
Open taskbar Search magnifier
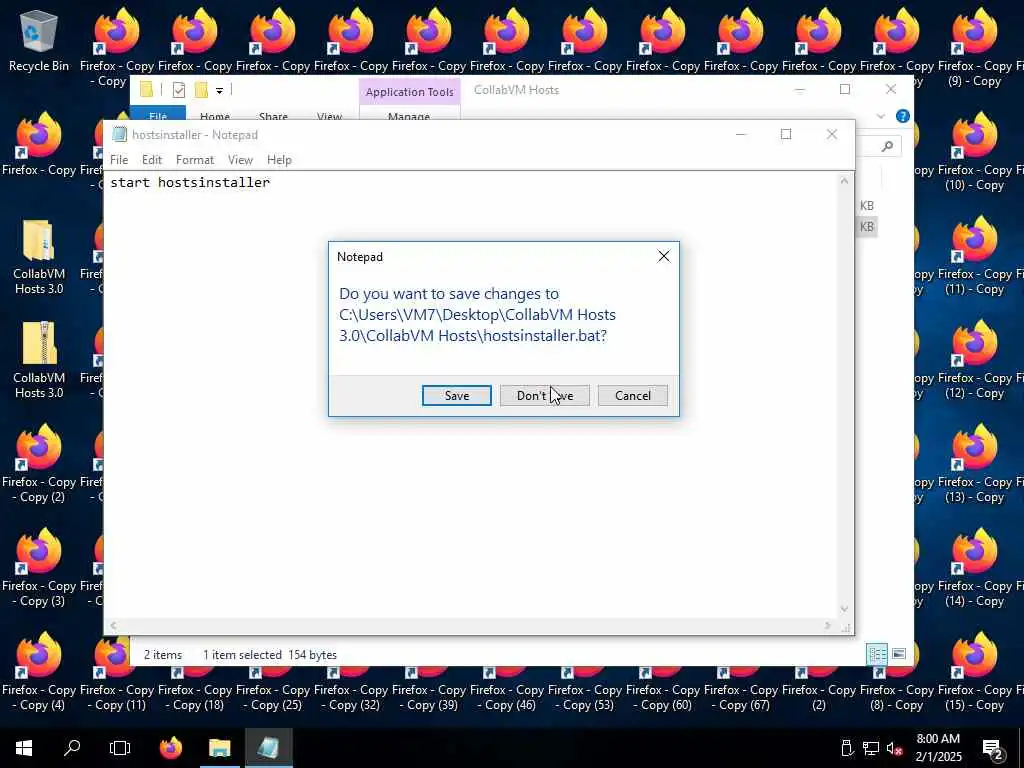coord(72,748)
